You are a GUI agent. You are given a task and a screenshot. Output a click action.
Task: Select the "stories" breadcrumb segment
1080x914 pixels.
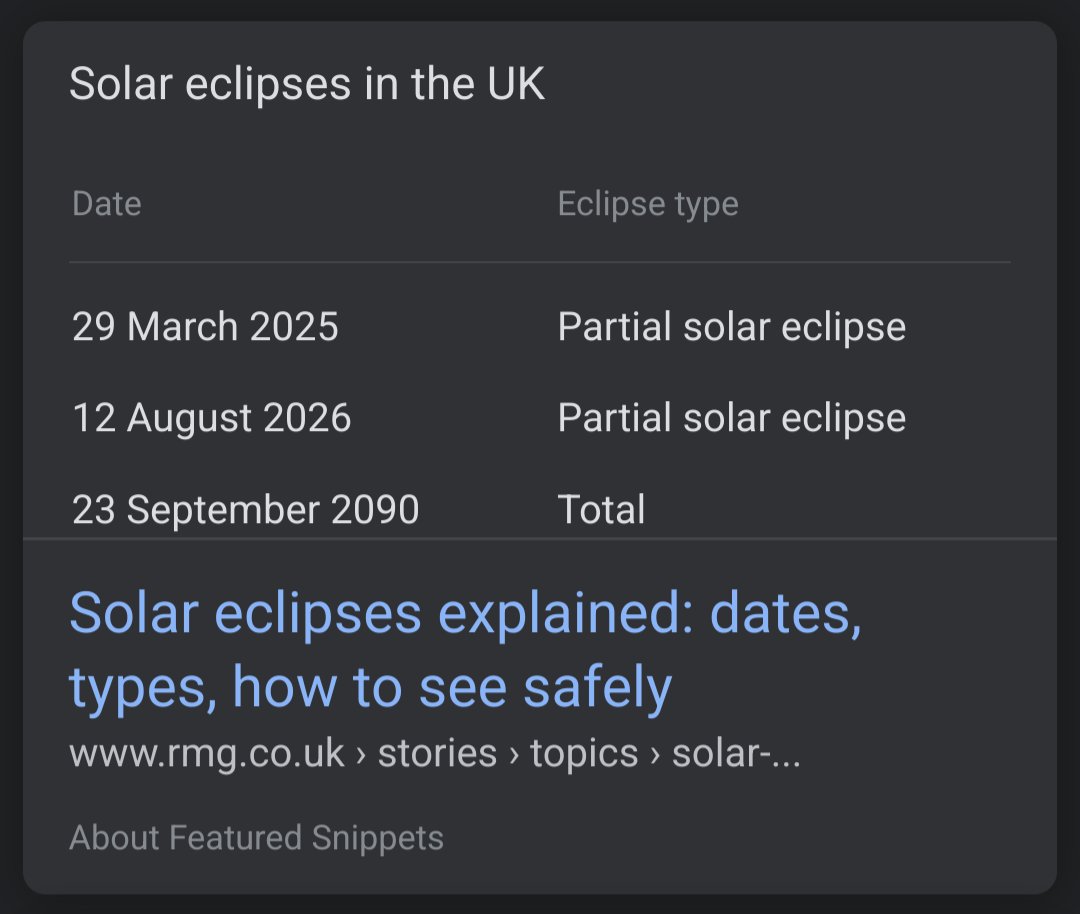[x=437, y=753]
